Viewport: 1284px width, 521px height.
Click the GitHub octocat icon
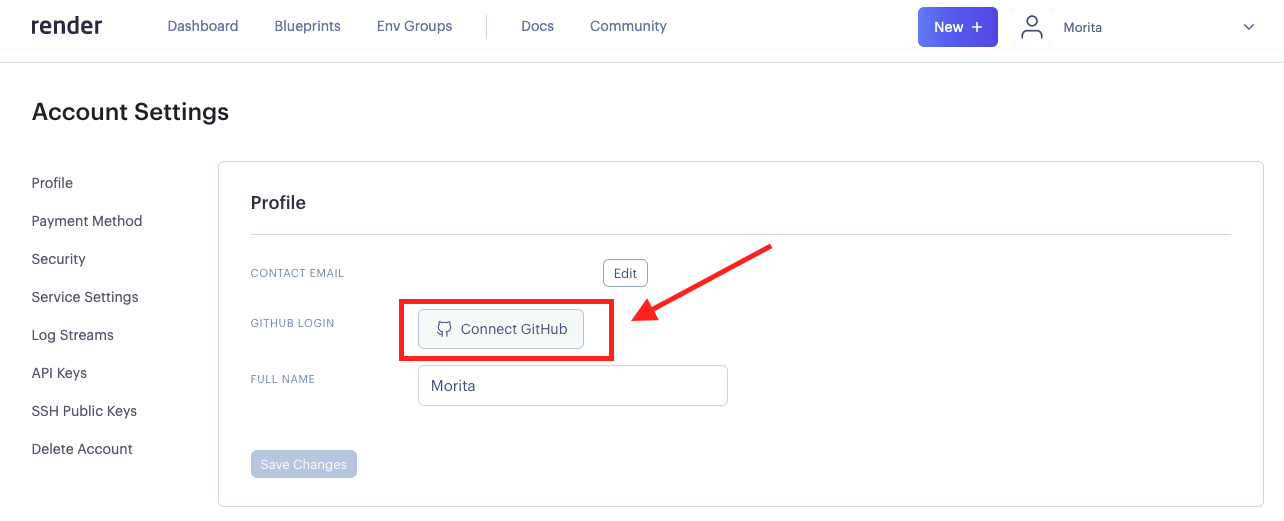point(444,329)
